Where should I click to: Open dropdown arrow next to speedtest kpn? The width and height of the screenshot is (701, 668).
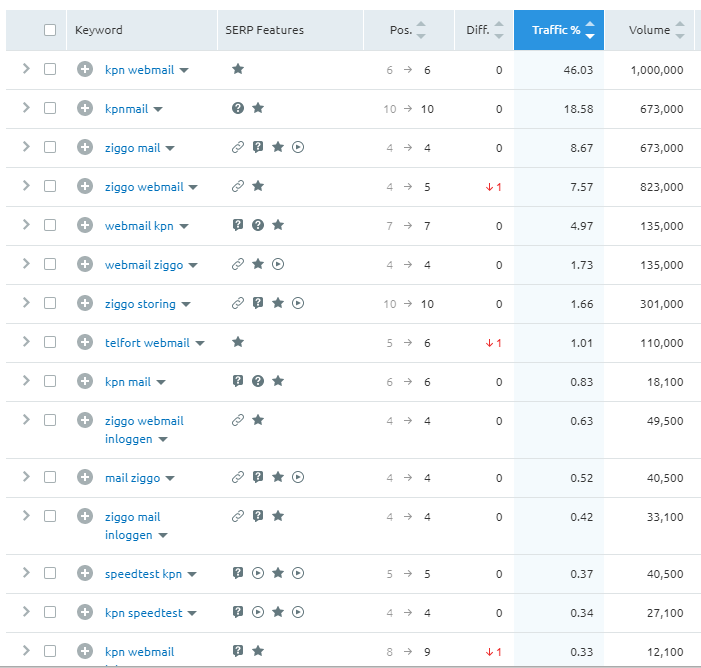tap(192, 575)
